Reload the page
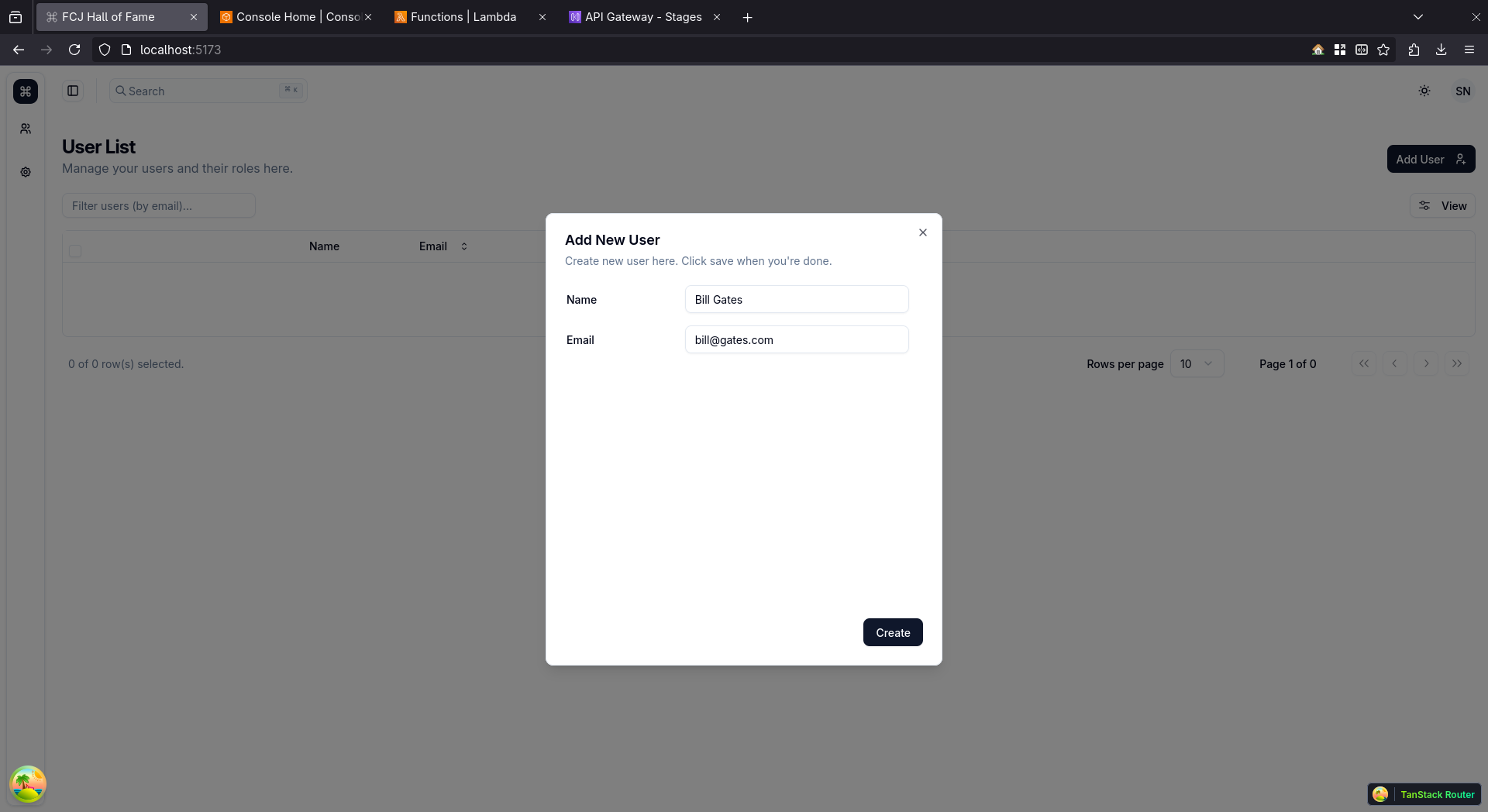 [x=74, y=50]
